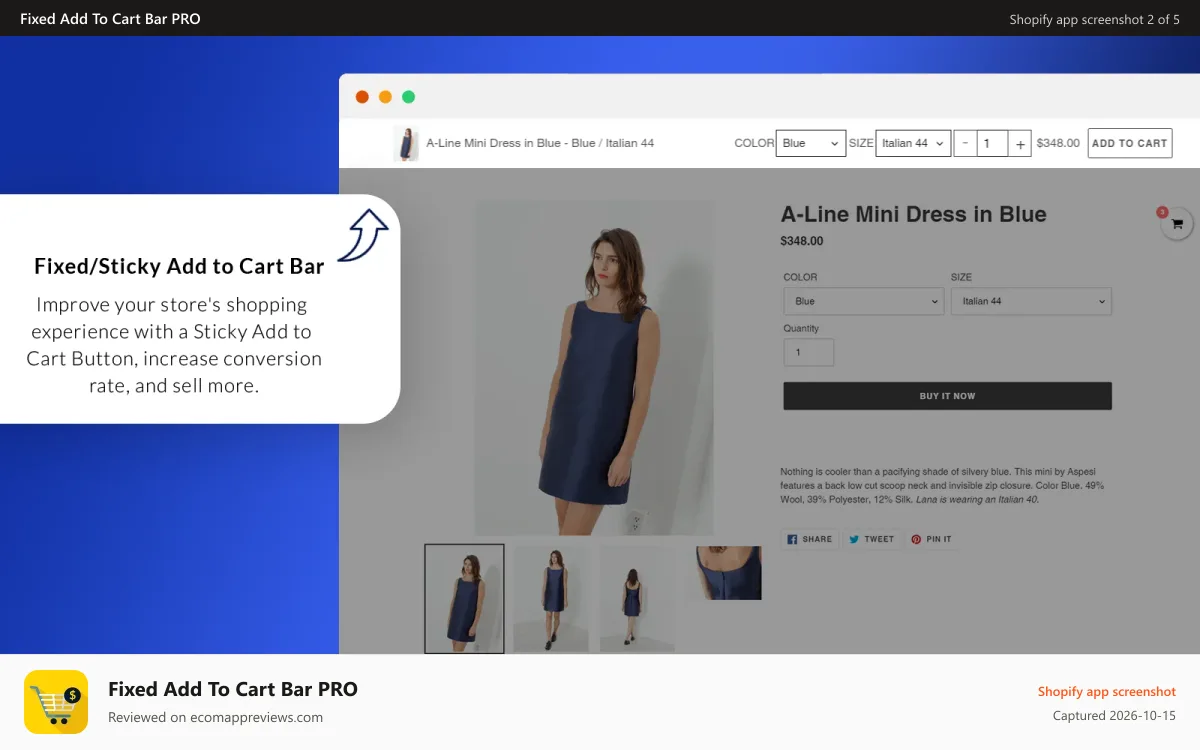Share the product on Facebook
The width and height of the screenshot is (1200, 750).
(810, 539)
